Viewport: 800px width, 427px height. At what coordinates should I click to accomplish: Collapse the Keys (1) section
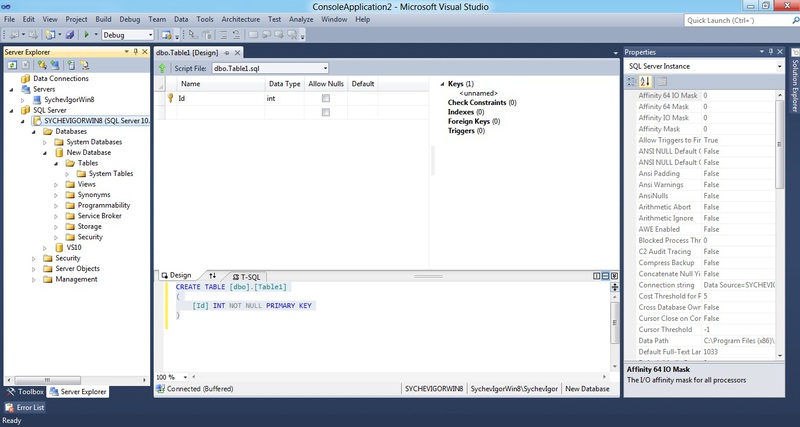pos(442,84)
